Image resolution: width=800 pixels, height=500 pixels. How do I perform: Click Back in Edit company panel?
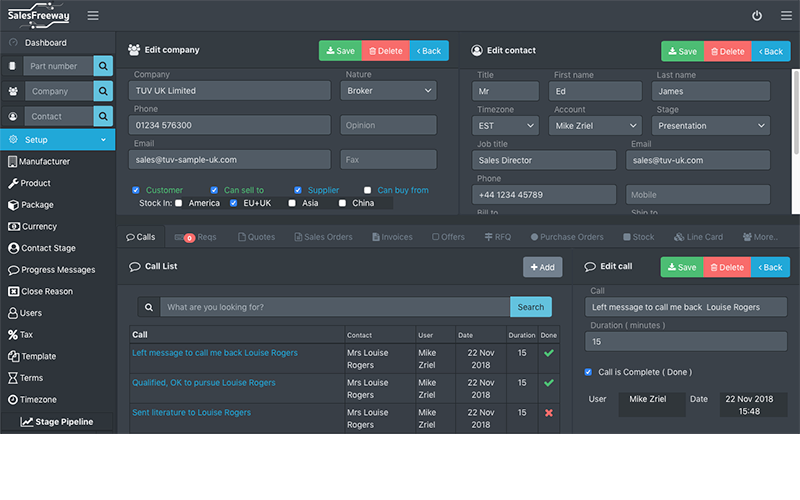[429, 51]
